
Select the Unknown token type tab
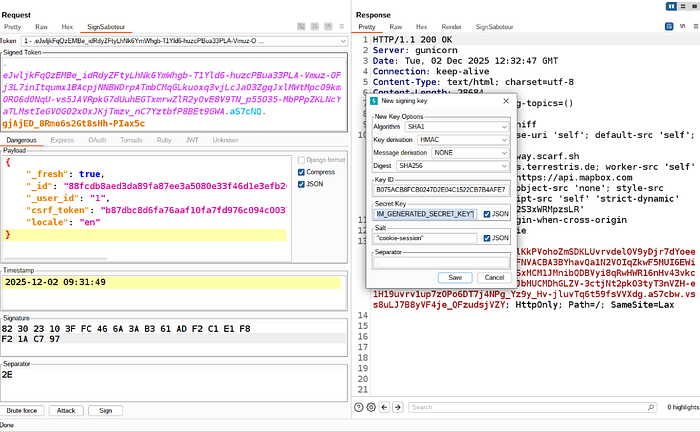pyautogui.click(x=225, y=140)
